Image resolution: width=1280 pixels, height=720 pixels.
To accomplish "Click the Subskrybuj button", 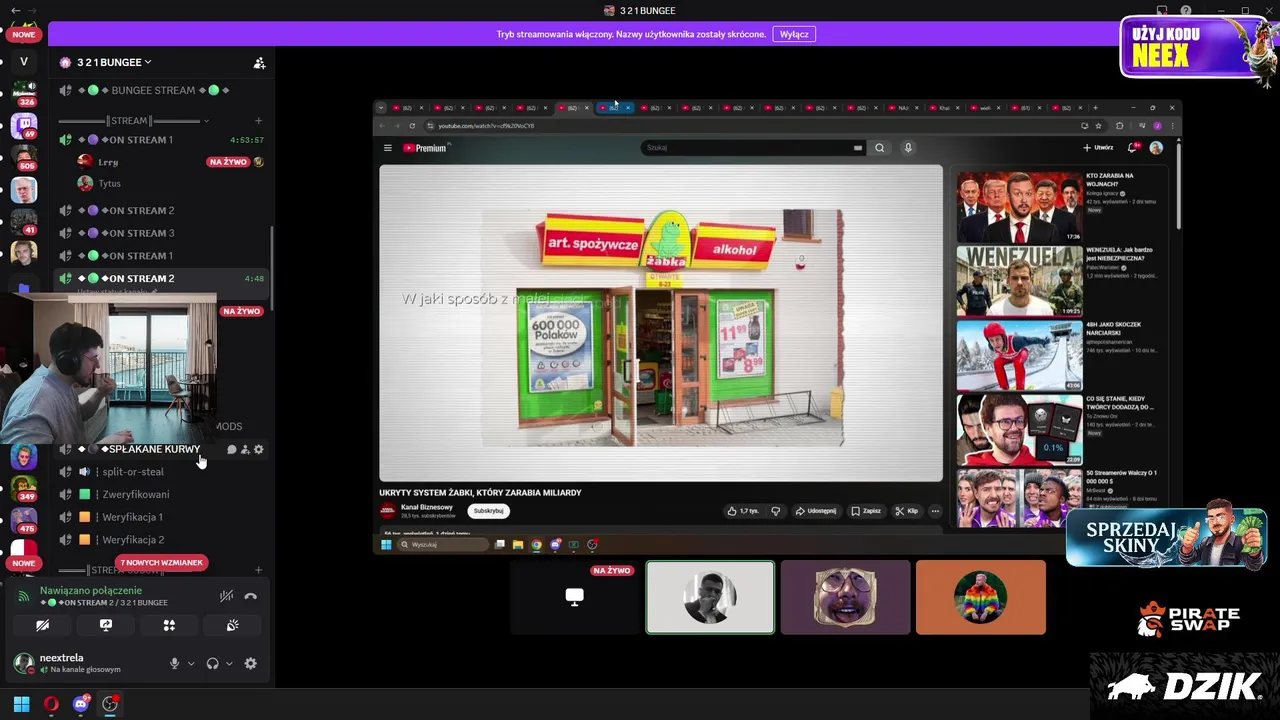I will (x=488, y=511).
